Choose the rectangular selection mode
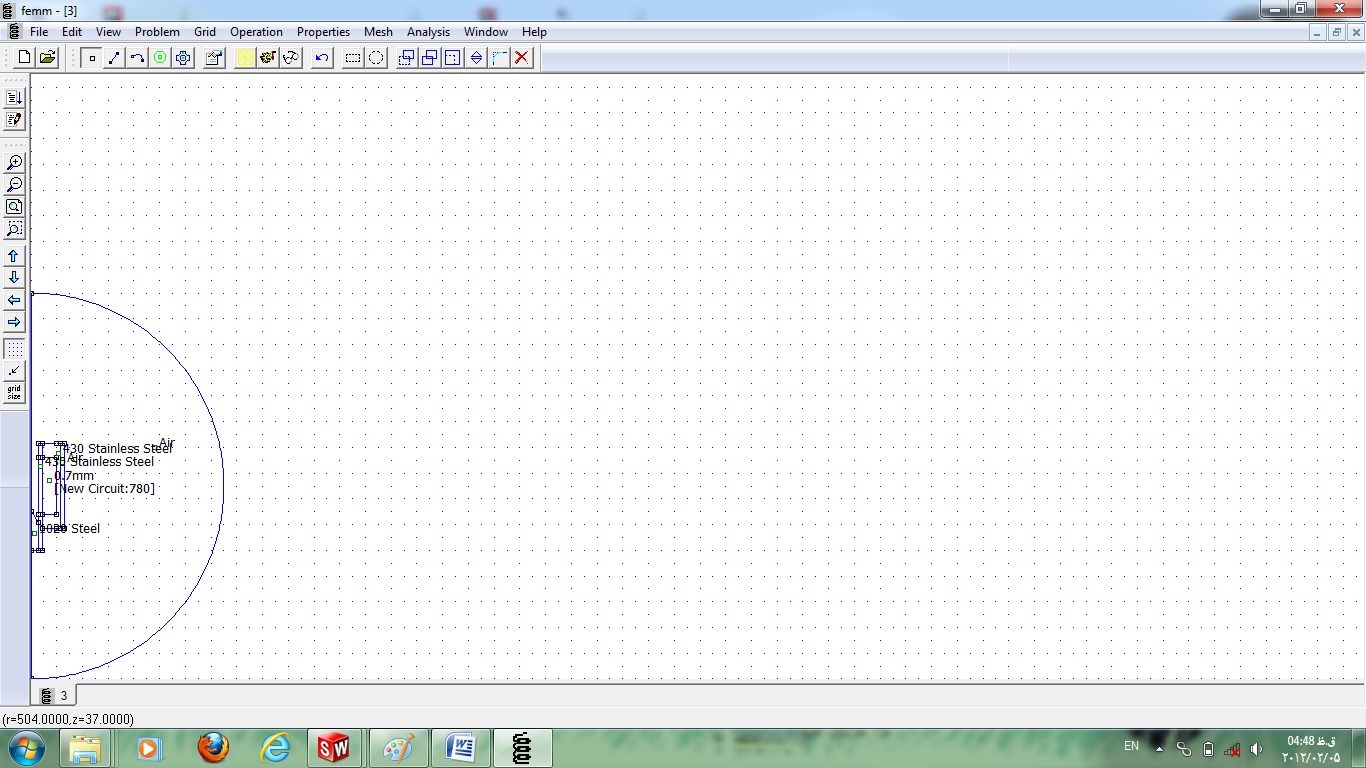 click(353, 58)
